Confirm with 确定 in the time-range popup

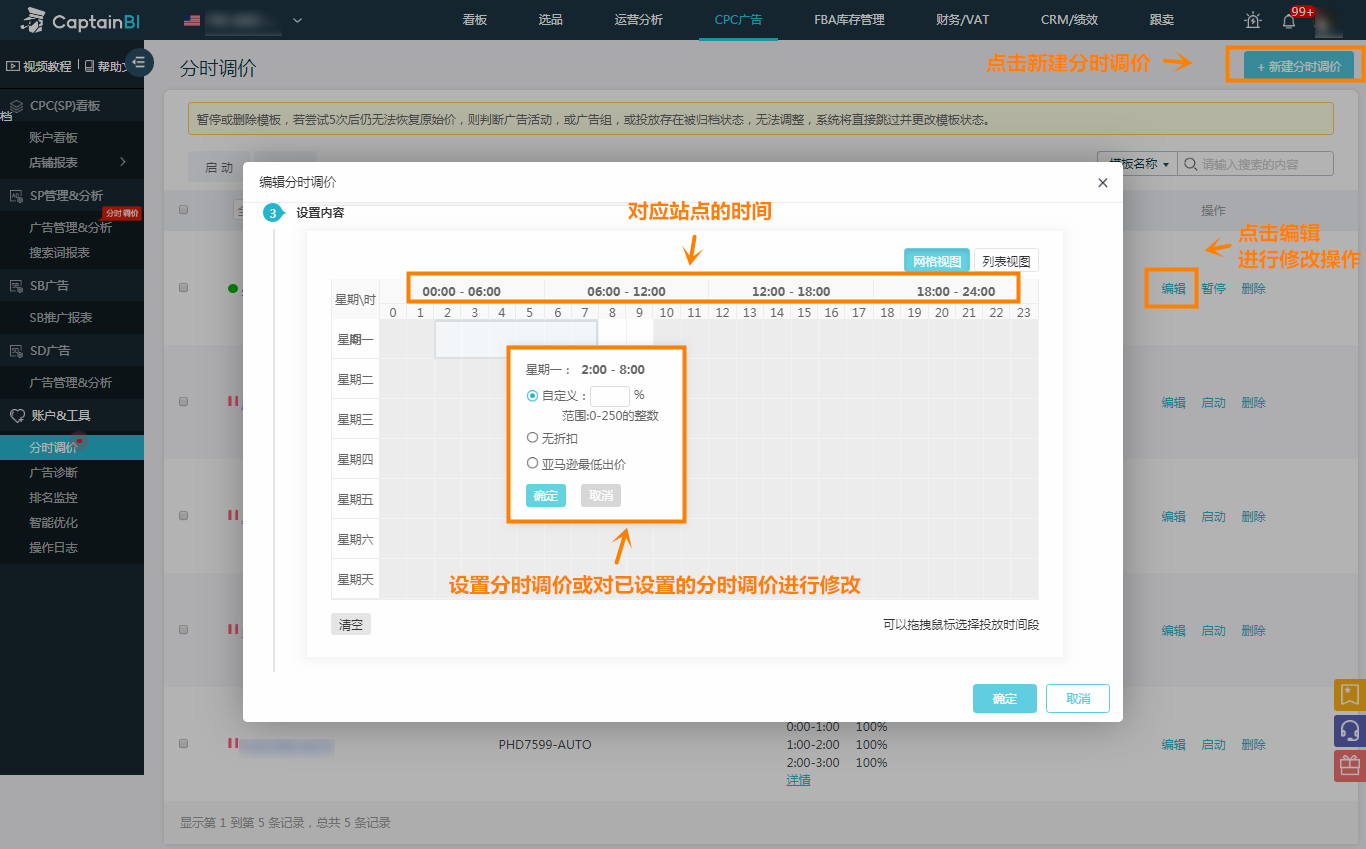pyautogui.click(x=546, y=495)
